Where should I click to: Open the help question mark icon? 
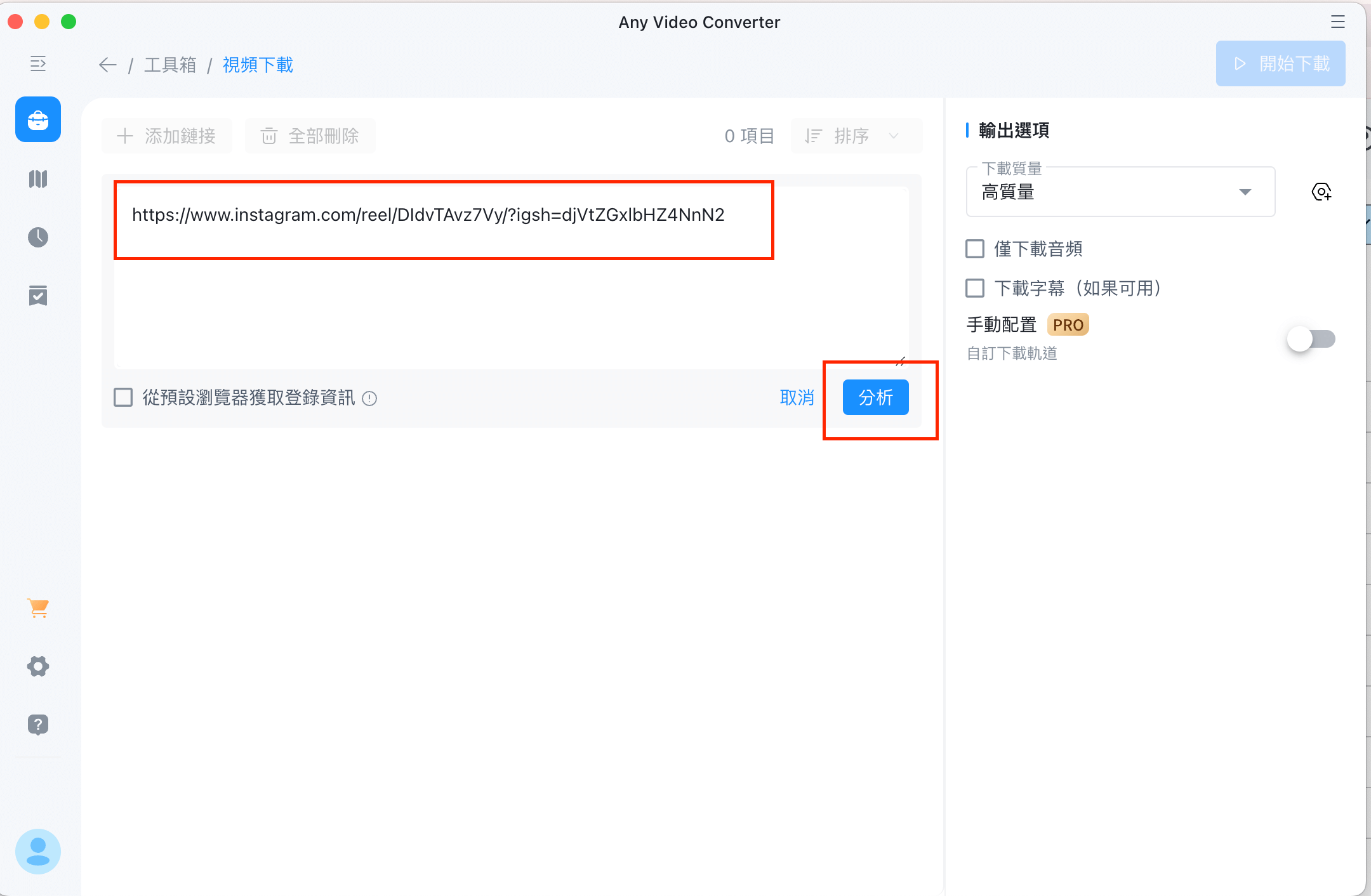click(x=38, y=724)
